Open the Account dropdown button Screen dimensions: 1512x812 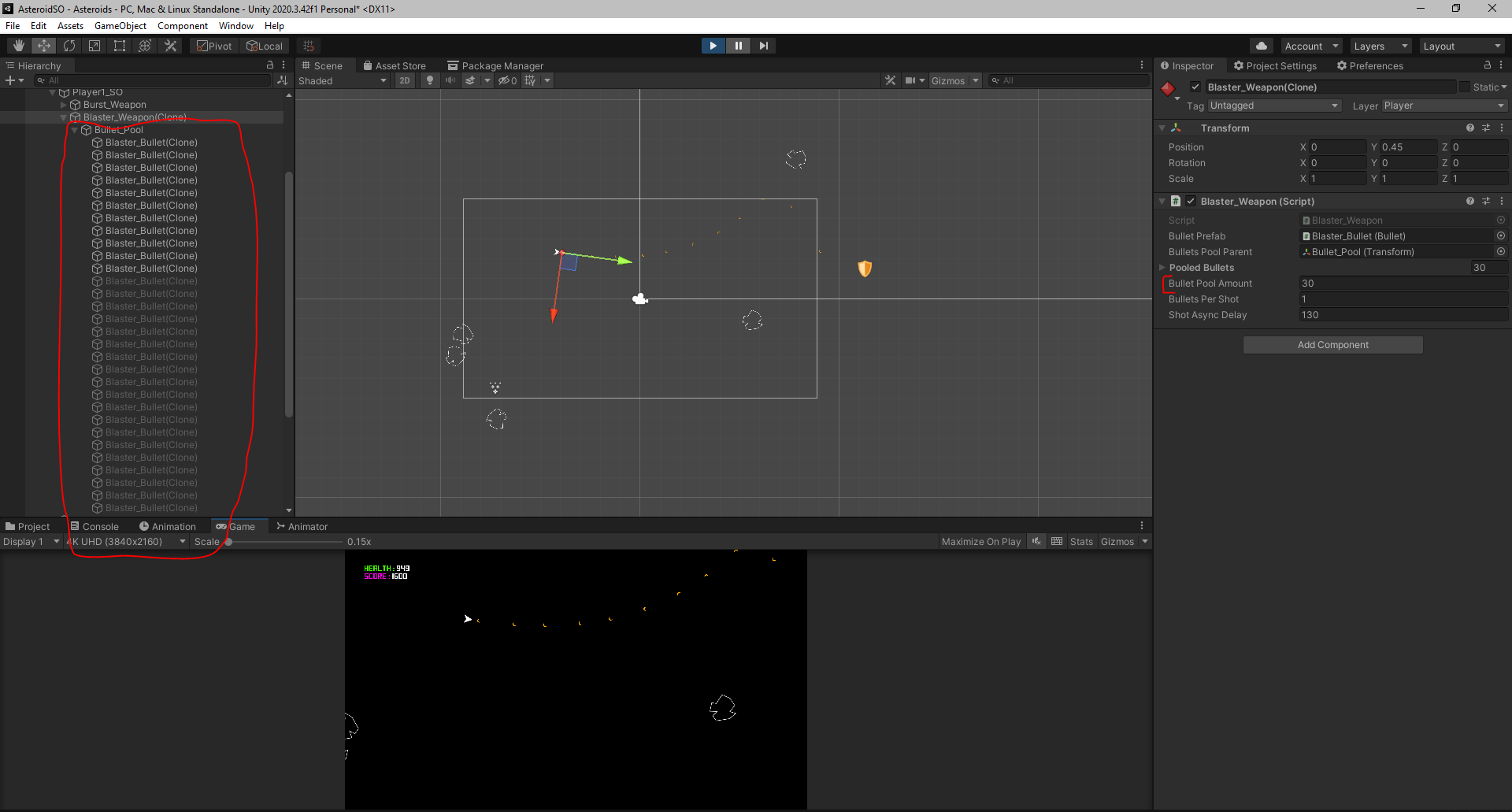(x=1311, y=46)
